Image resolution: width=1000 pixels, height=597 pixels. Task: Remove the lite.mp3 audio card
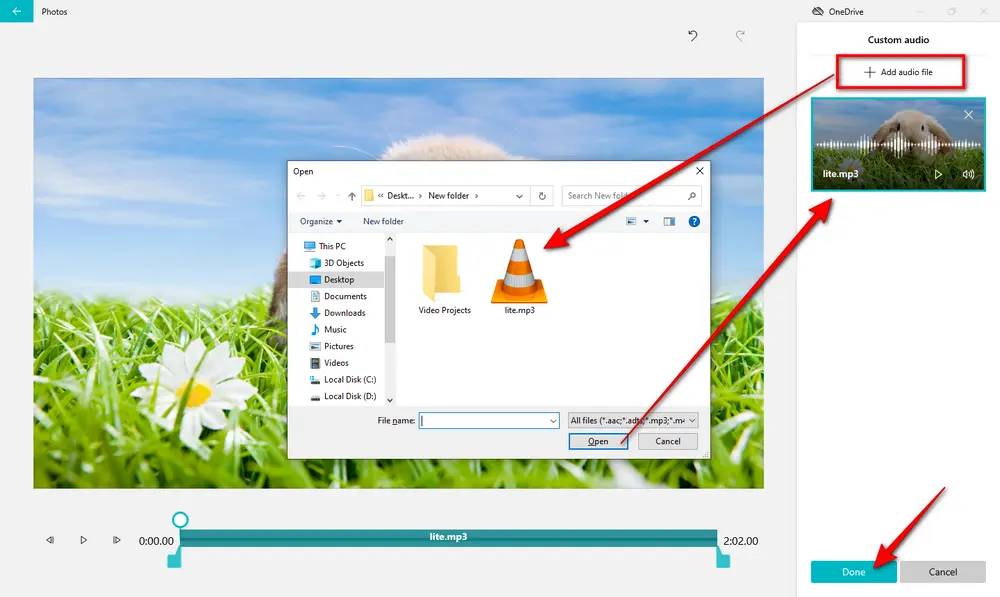(968, 115)
